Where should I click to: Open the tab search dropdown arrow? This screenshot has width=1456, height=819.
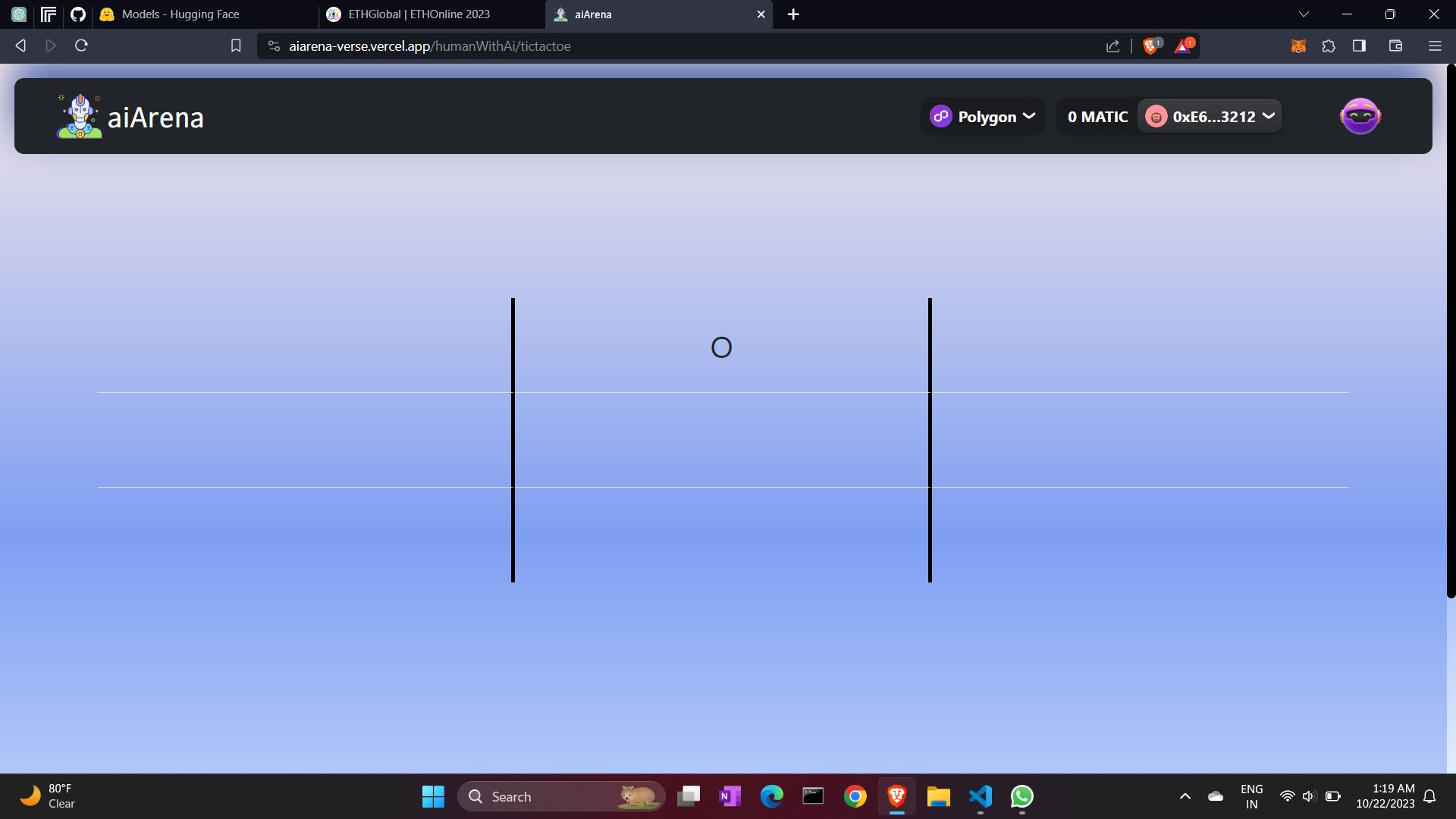click(1304, 14)
